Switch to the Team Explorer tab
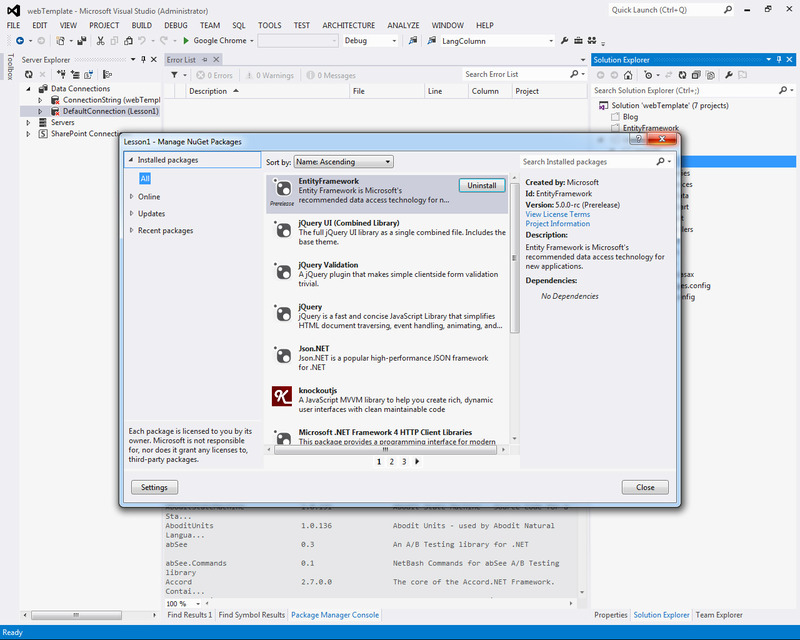Viewport: 800px width, 640px height. coord(719,615)
